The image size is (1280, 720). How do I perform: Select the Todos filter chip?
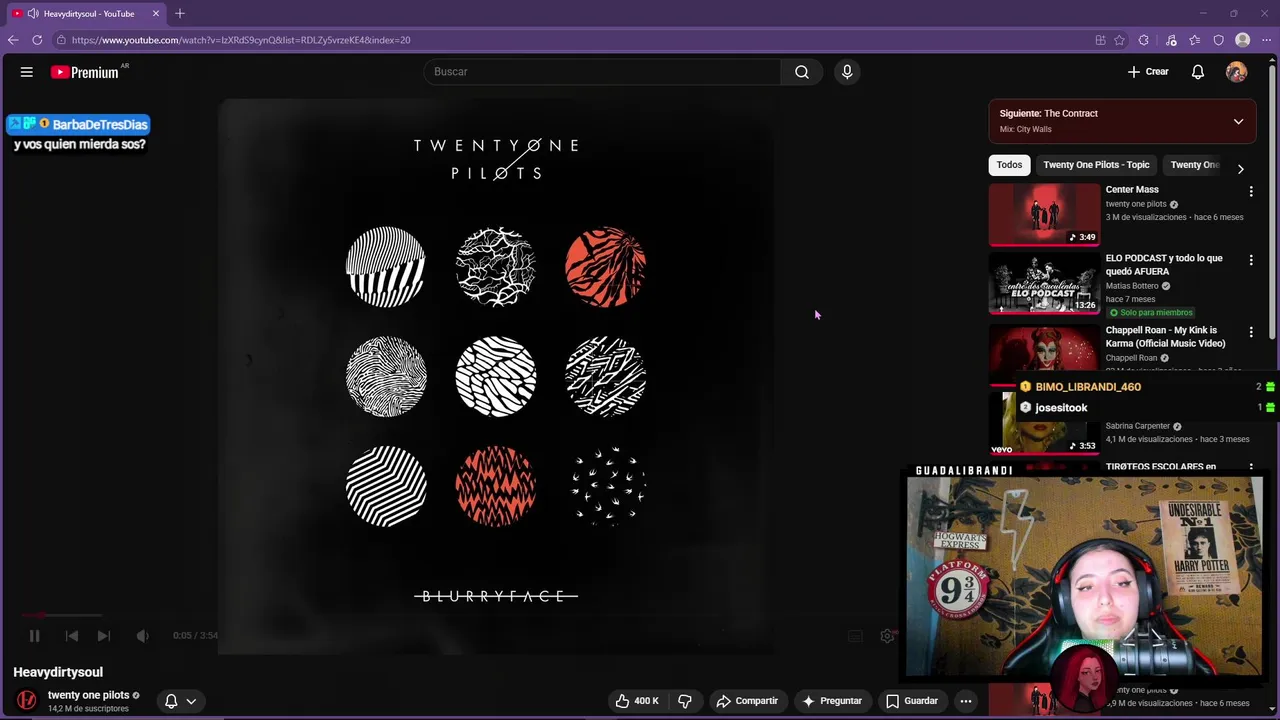(1009, 165)
